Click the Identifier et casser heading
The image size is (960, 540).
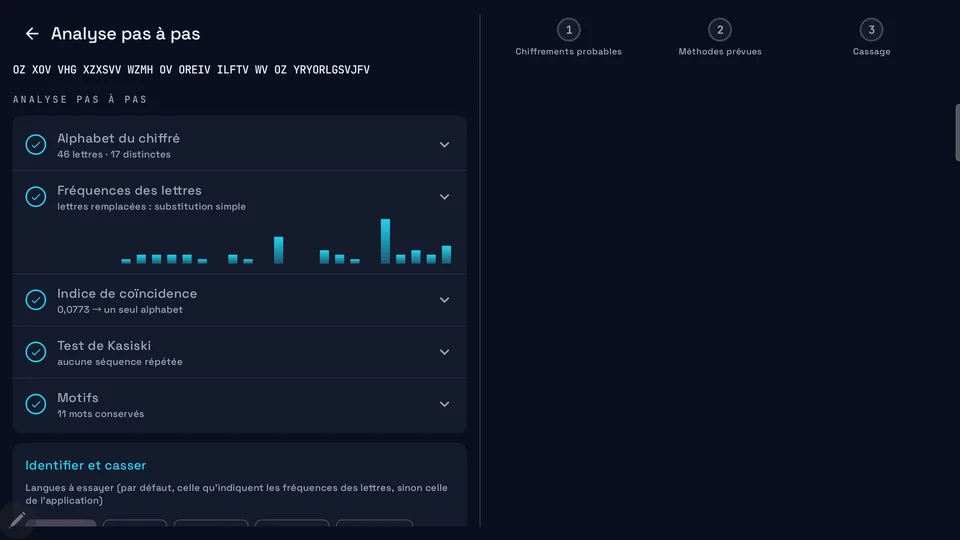[x=86, y=465]
